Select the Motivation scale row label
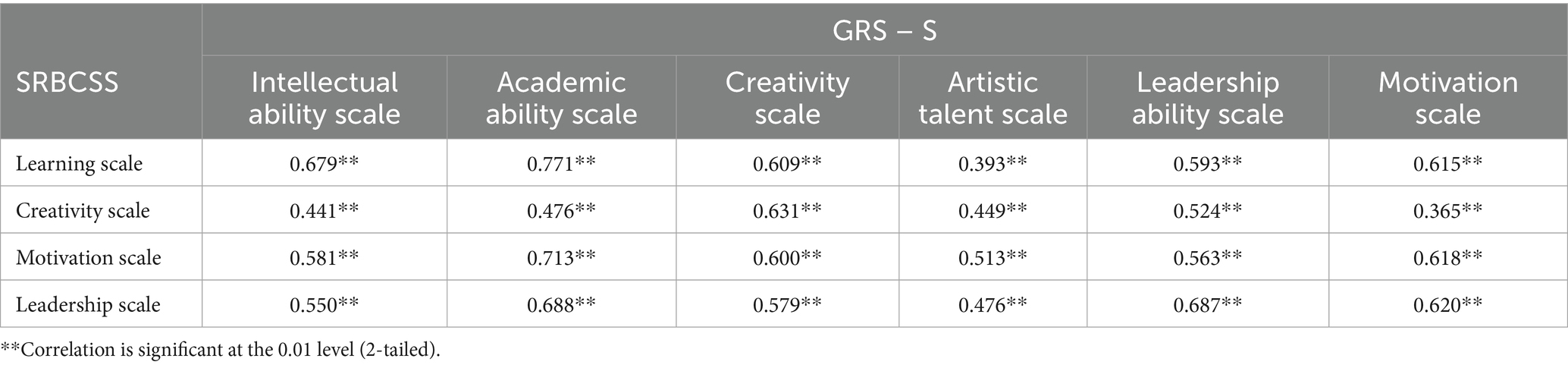 pyautogui.click(x=88, y=257)
